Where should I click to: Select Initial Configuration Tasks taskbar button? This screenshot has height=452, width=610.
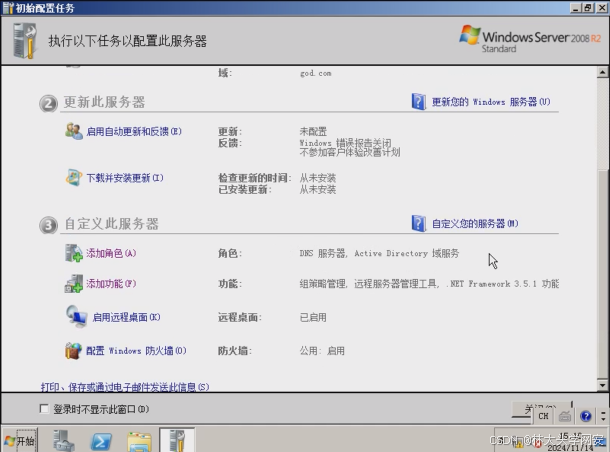click(177, 440)
